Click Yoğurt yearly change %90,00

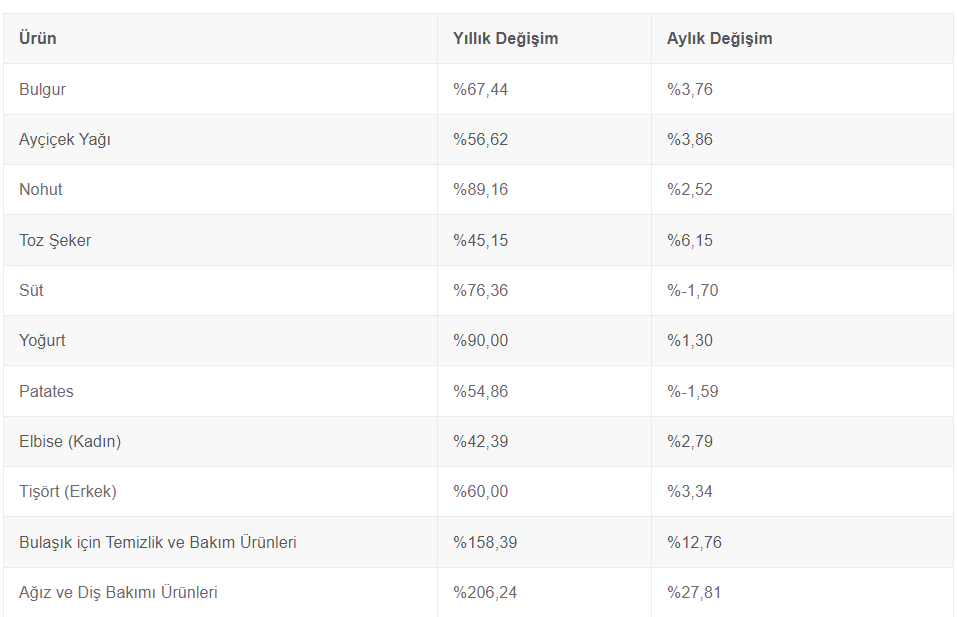480,340
